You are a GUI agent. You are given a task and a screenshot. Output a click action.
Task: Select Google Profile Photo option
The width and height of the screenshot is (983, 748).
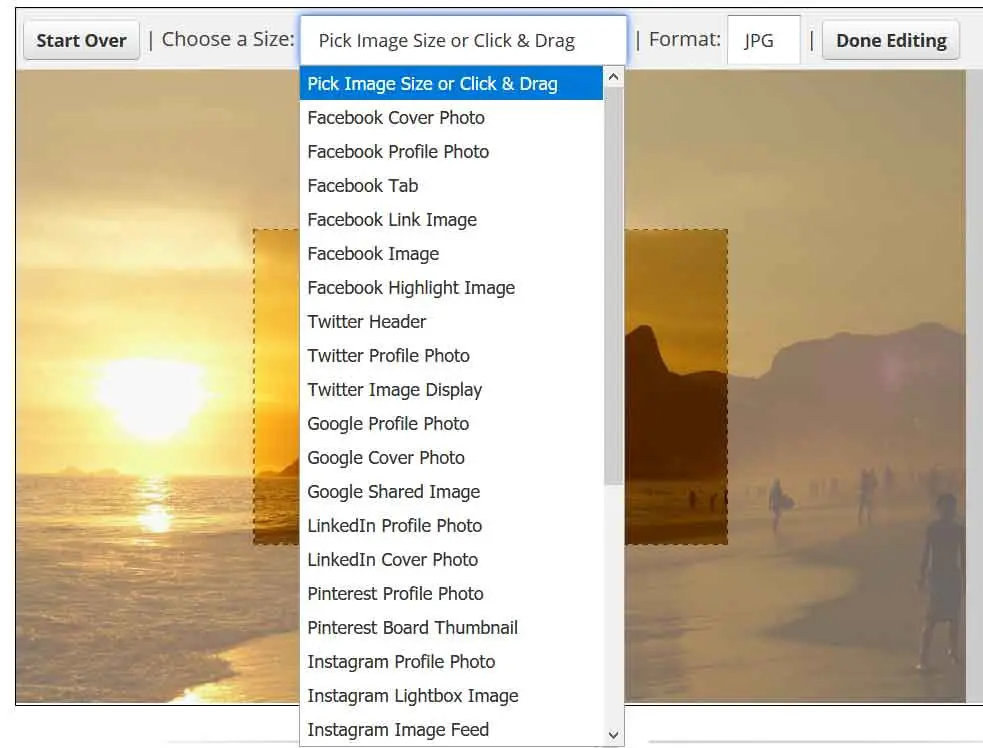(451, 423)
